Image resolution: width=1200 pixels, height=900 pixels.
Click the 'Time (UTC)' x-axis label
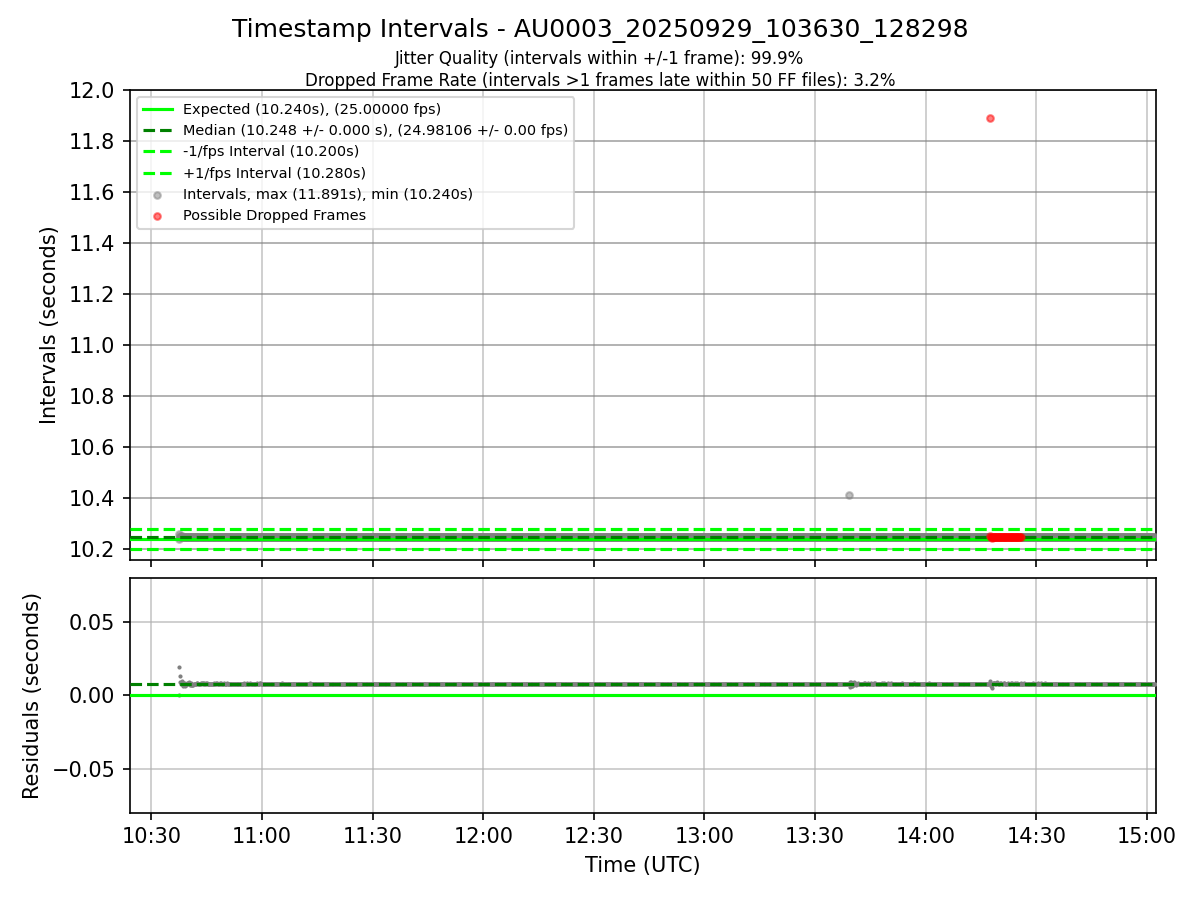click(643, 865)
